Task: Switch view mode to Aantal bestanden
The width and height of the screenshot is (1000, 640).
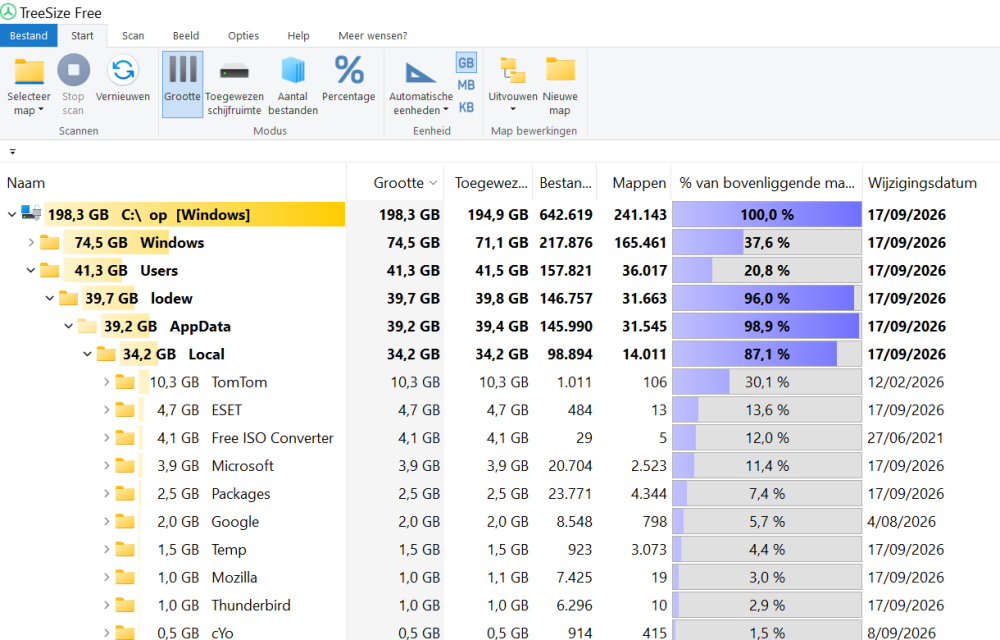Action: pyautogui.click(x=293, y=84)
